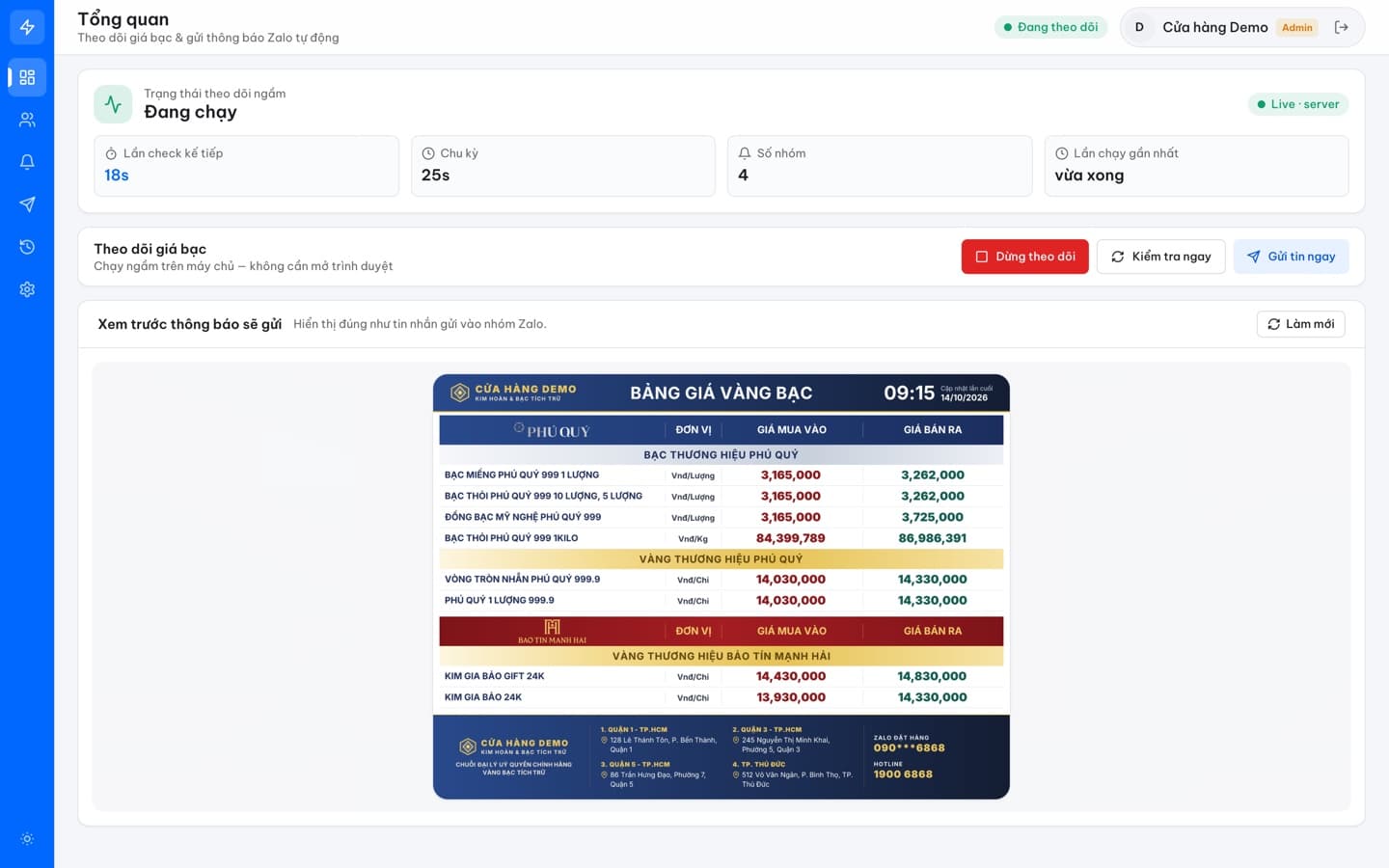Click the Gửi tin ngay button
The width and height of the screenshot is (1389, 868).
pos(1291,257)
